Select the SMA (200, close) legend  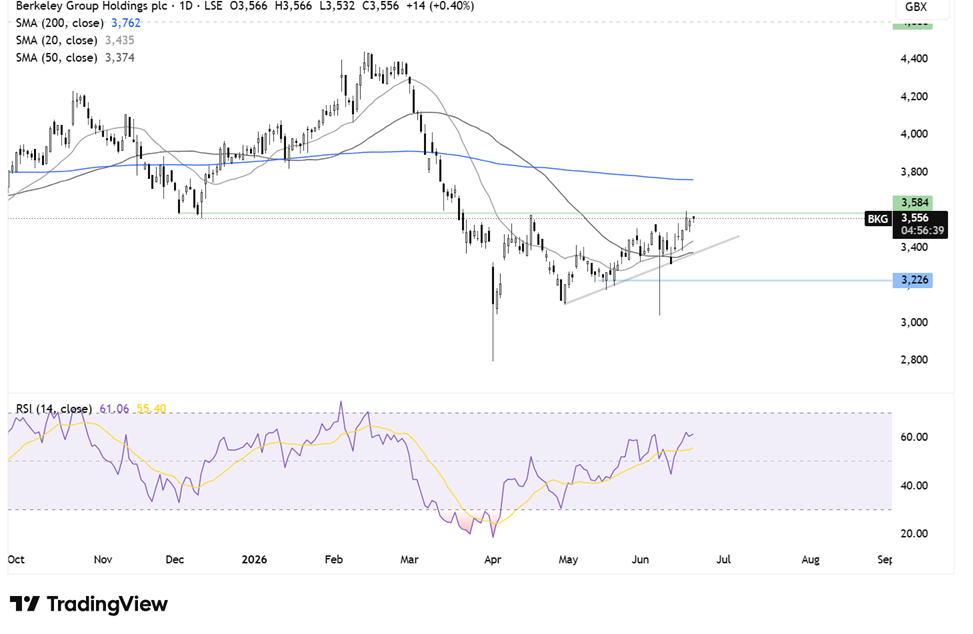pos(60,23)
